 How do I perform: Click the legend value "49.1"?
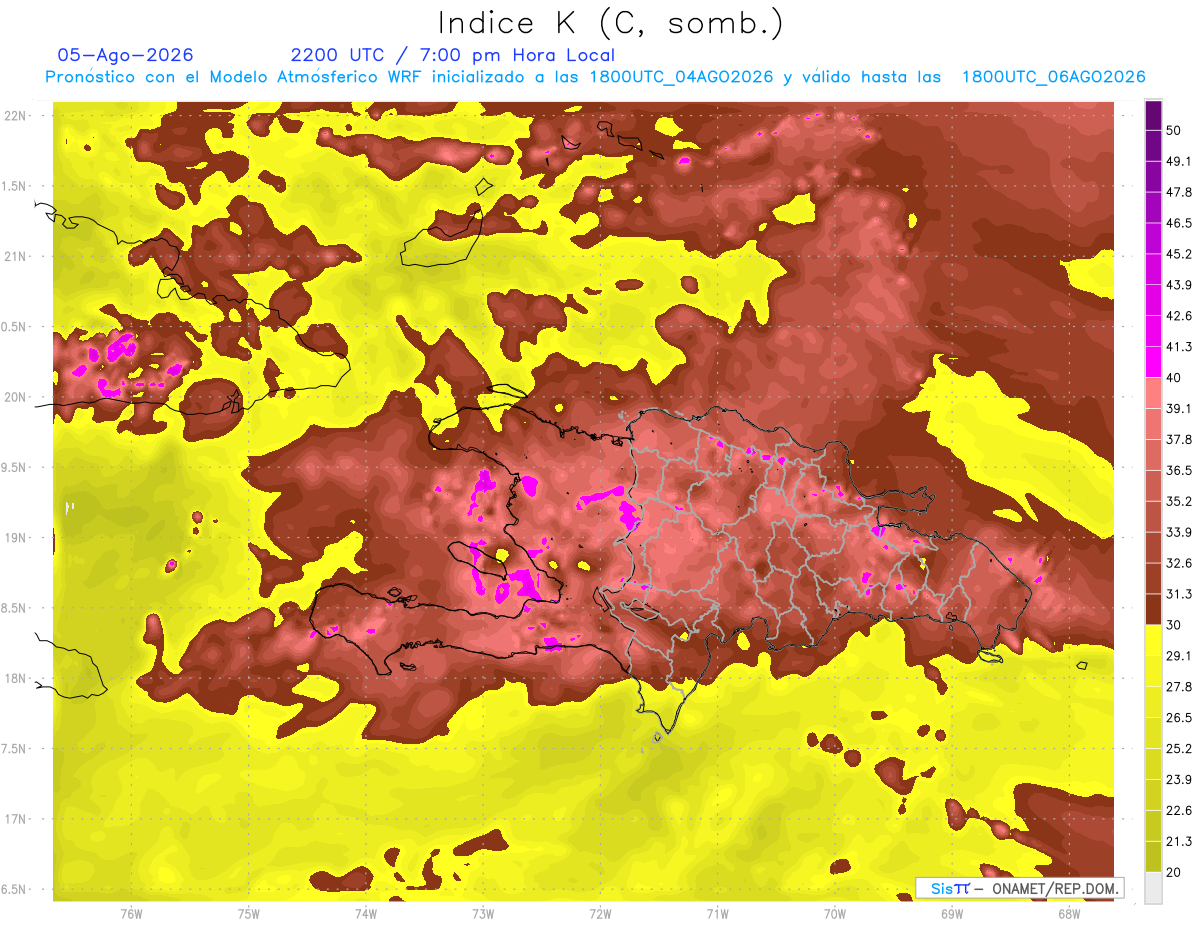pos(1179,161)
